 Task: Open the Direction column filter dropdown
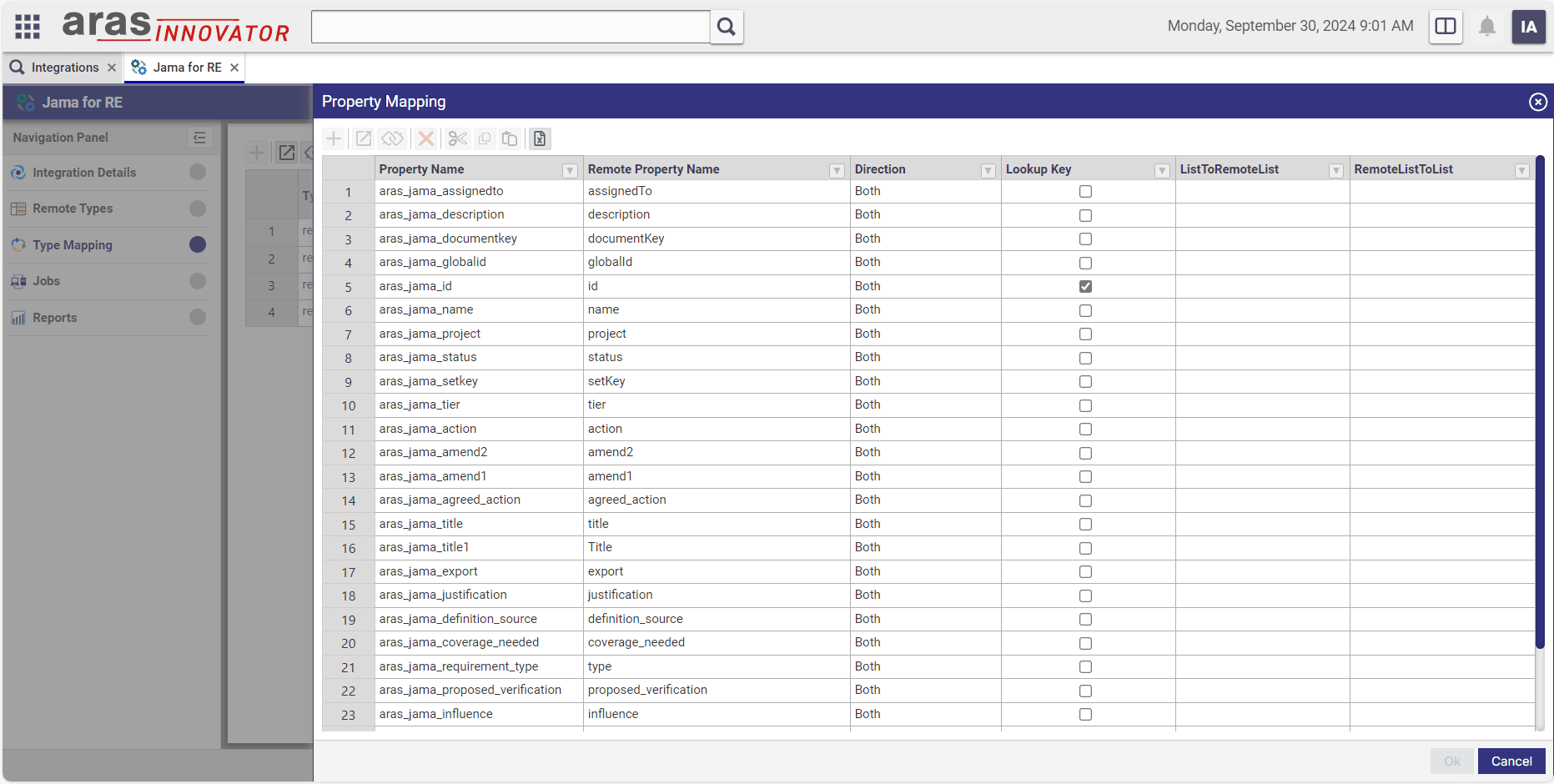pyautogui.click(x=988, y=170)
